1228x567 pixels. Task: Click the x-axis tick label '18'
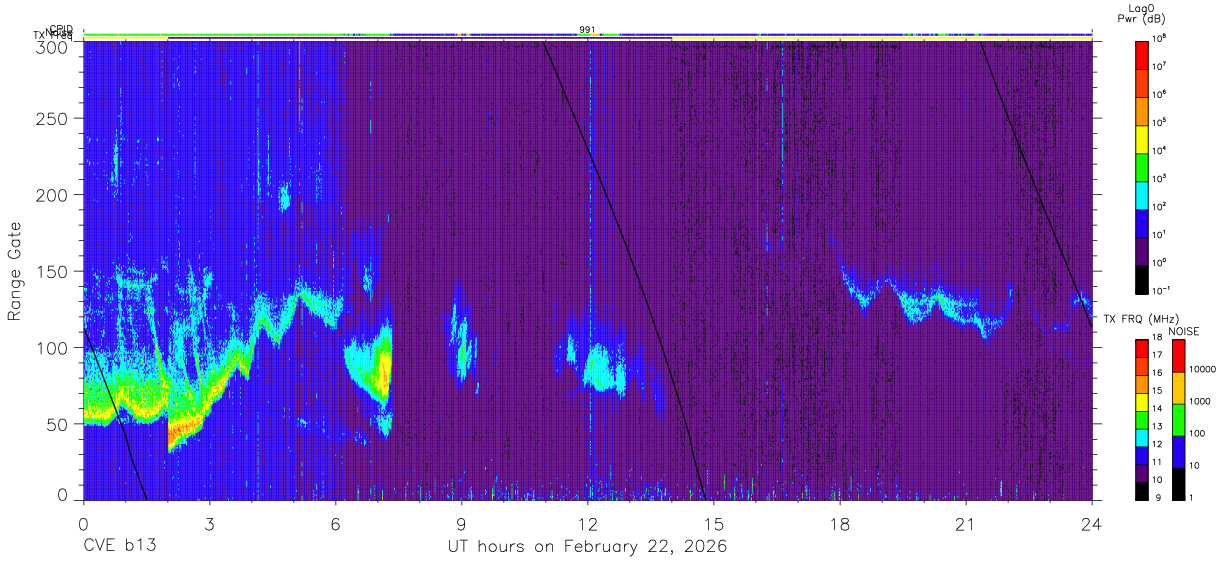click(x=839, y=524)
